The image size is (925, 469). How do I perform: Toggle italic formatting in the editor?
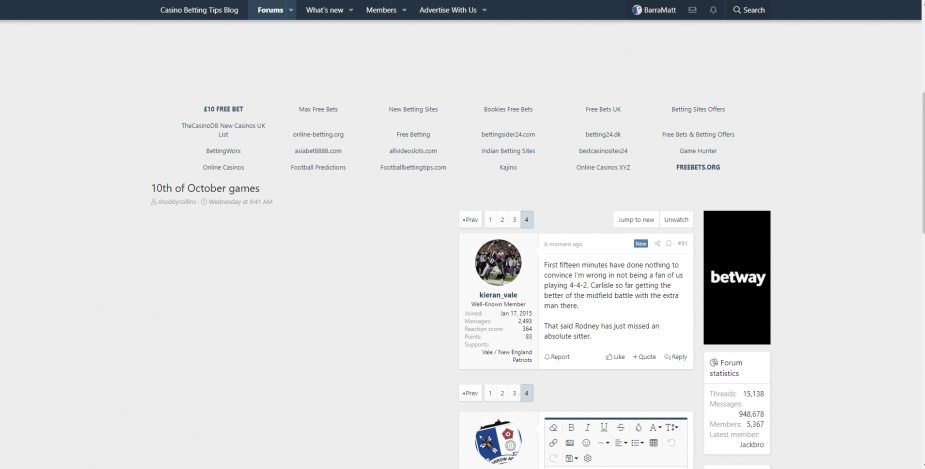(587, 427)
